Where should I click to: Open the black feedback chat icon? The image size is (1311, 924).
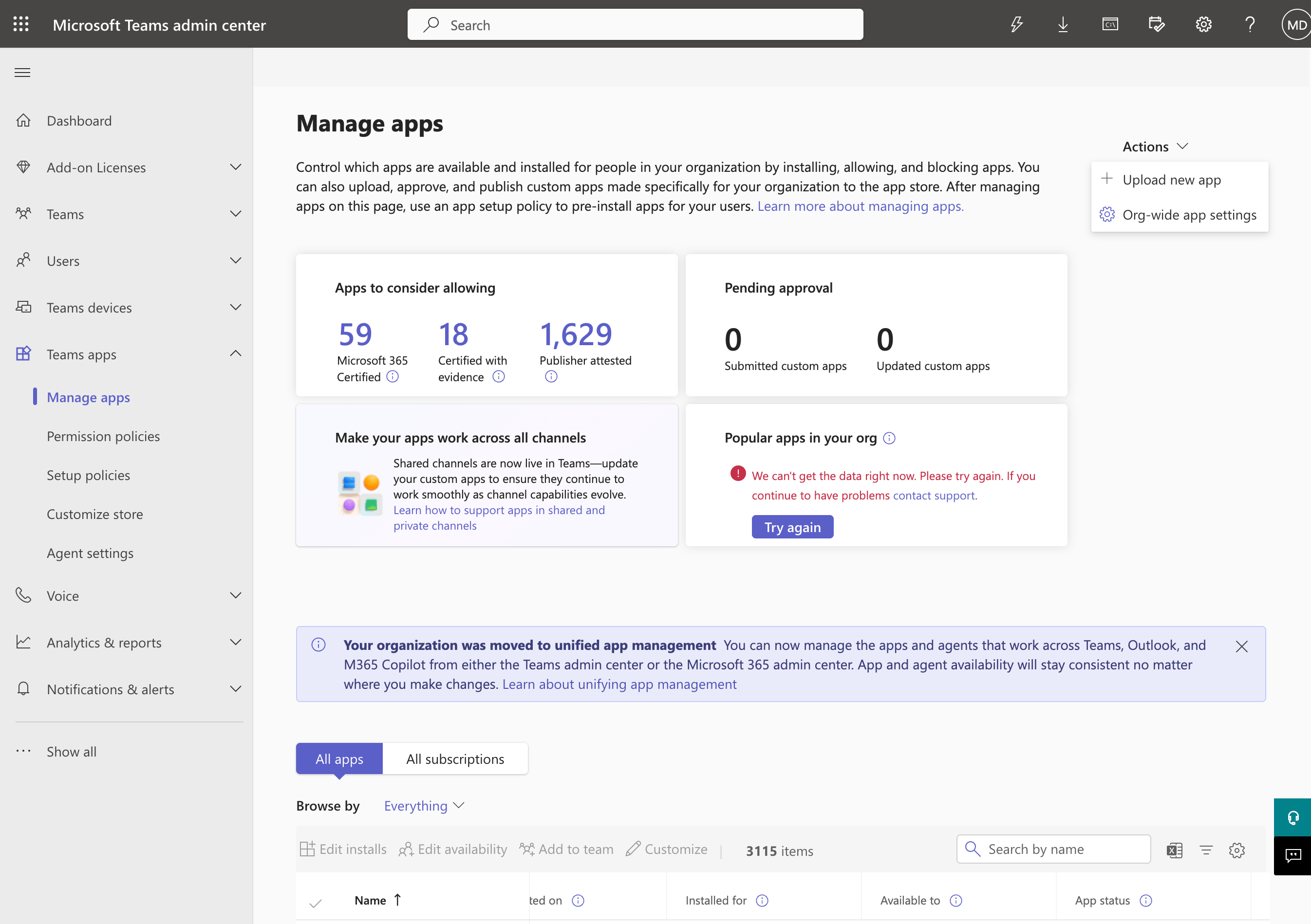1292,855
